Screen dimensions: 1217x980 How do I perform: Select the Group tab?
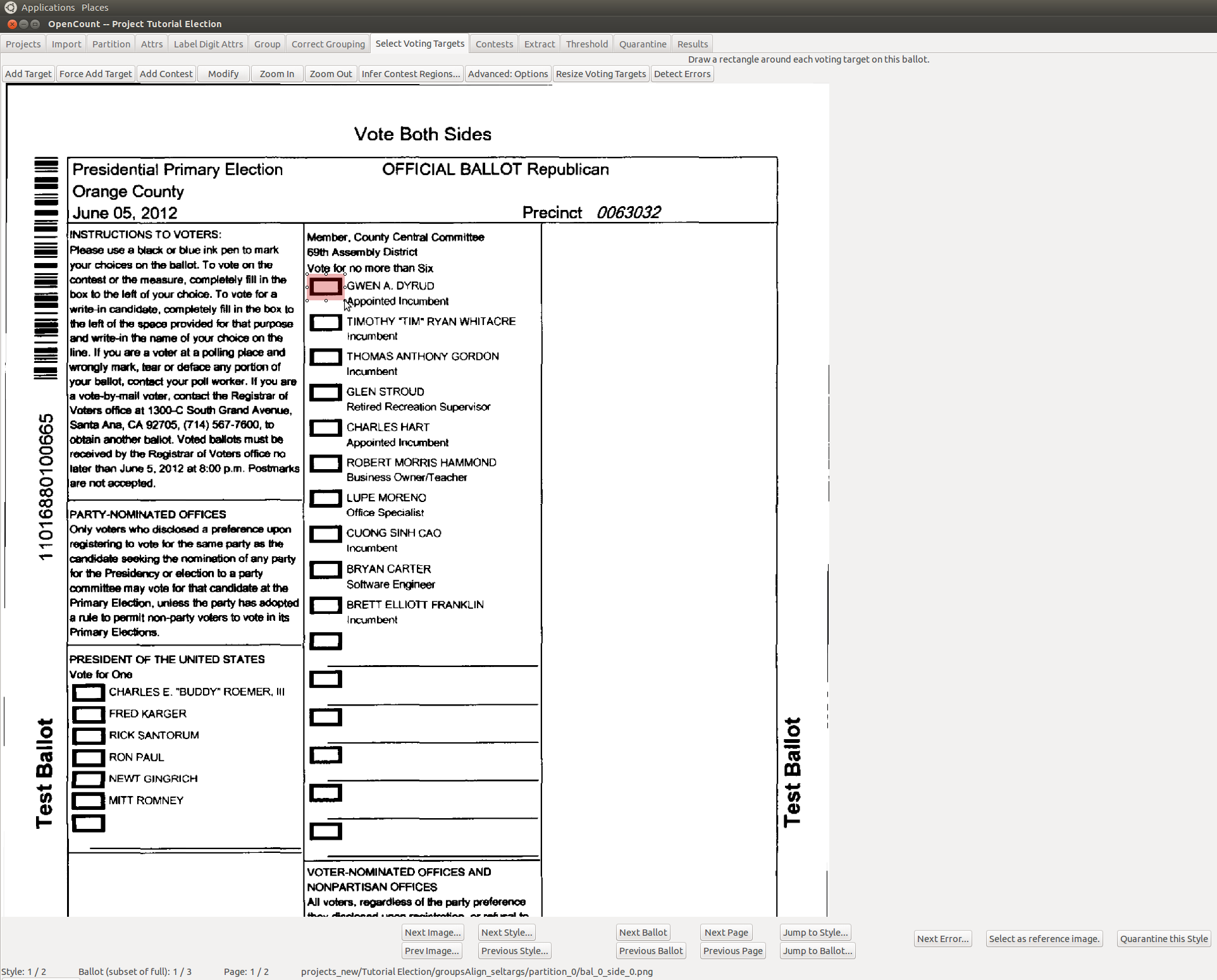[x=267, y=44]
